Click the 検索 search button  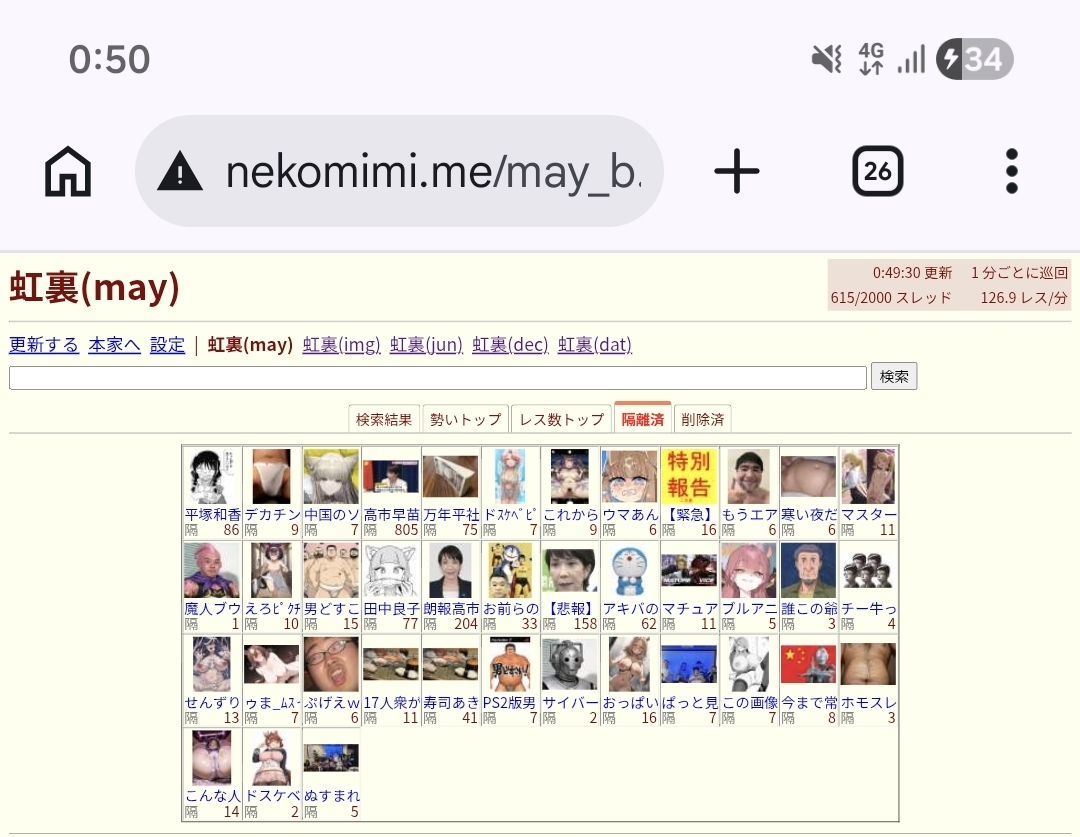893,376
